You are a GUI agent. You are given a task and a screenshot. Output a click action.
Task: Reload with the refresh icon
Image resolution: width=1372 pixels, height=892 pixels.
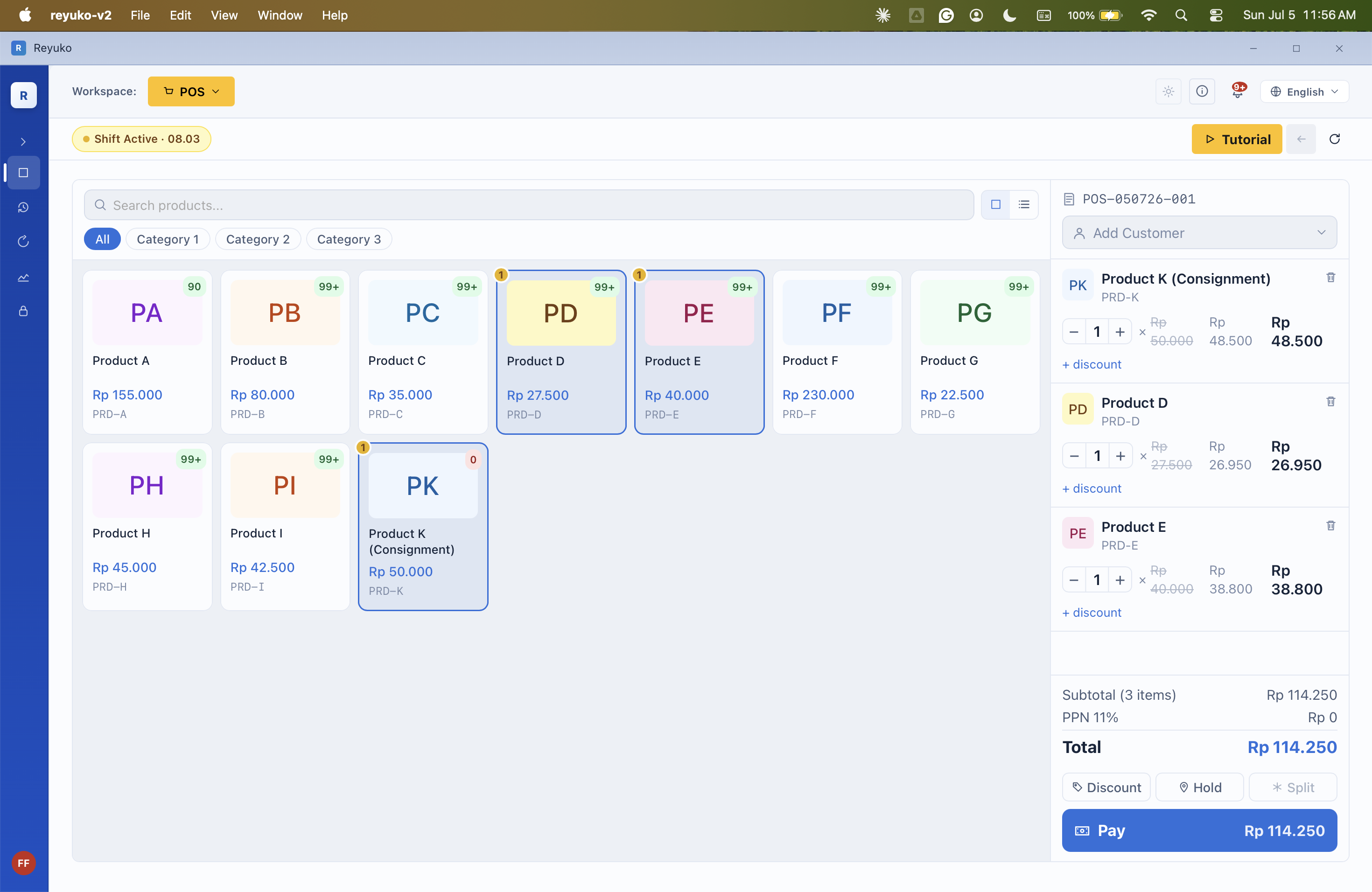click(1335, 139)
